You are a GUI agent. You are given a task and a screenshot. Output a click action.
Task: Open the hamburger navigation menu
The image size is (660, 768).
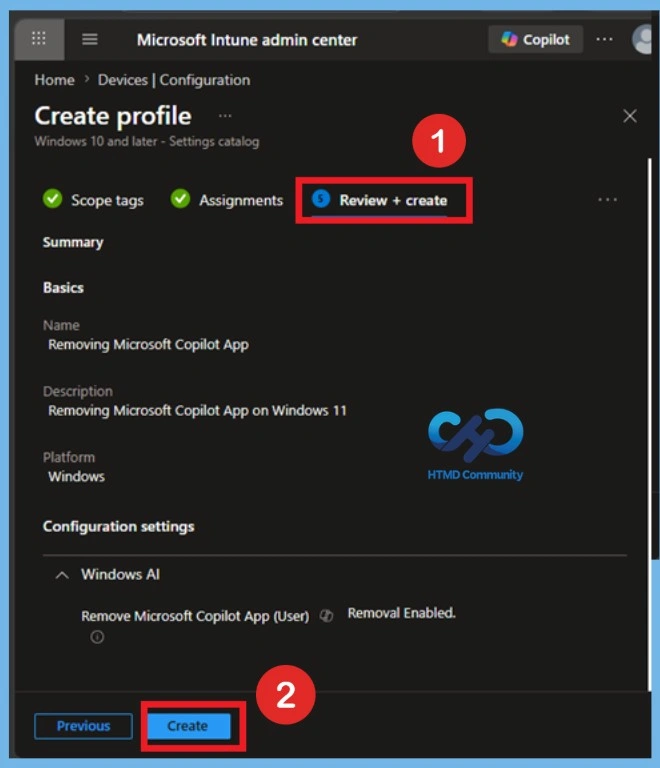(90, 39)
